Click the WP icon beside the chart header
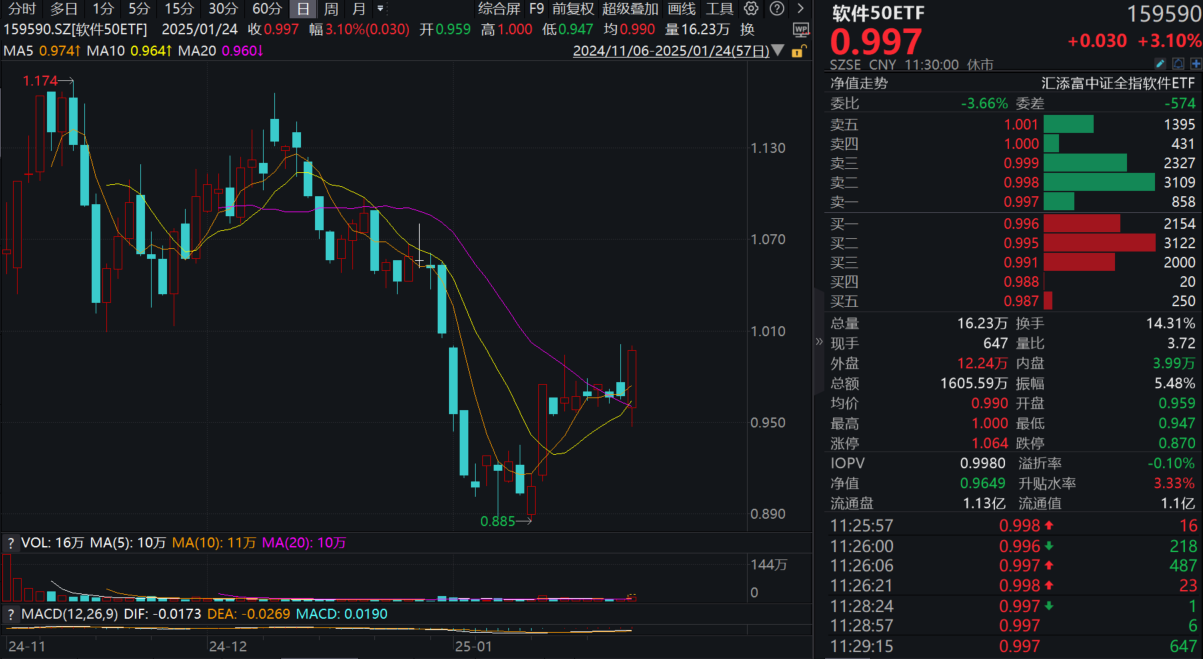Viewport: 1203px width, 659px height. pyautogui.click(x=801, y=29)
